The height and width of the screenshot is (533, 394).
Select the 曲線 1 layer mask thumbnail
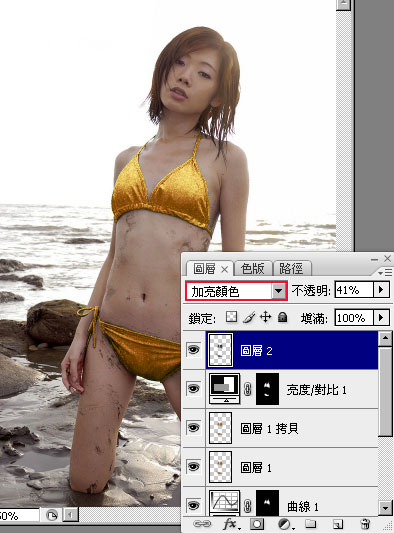click(x=268, y=505)
